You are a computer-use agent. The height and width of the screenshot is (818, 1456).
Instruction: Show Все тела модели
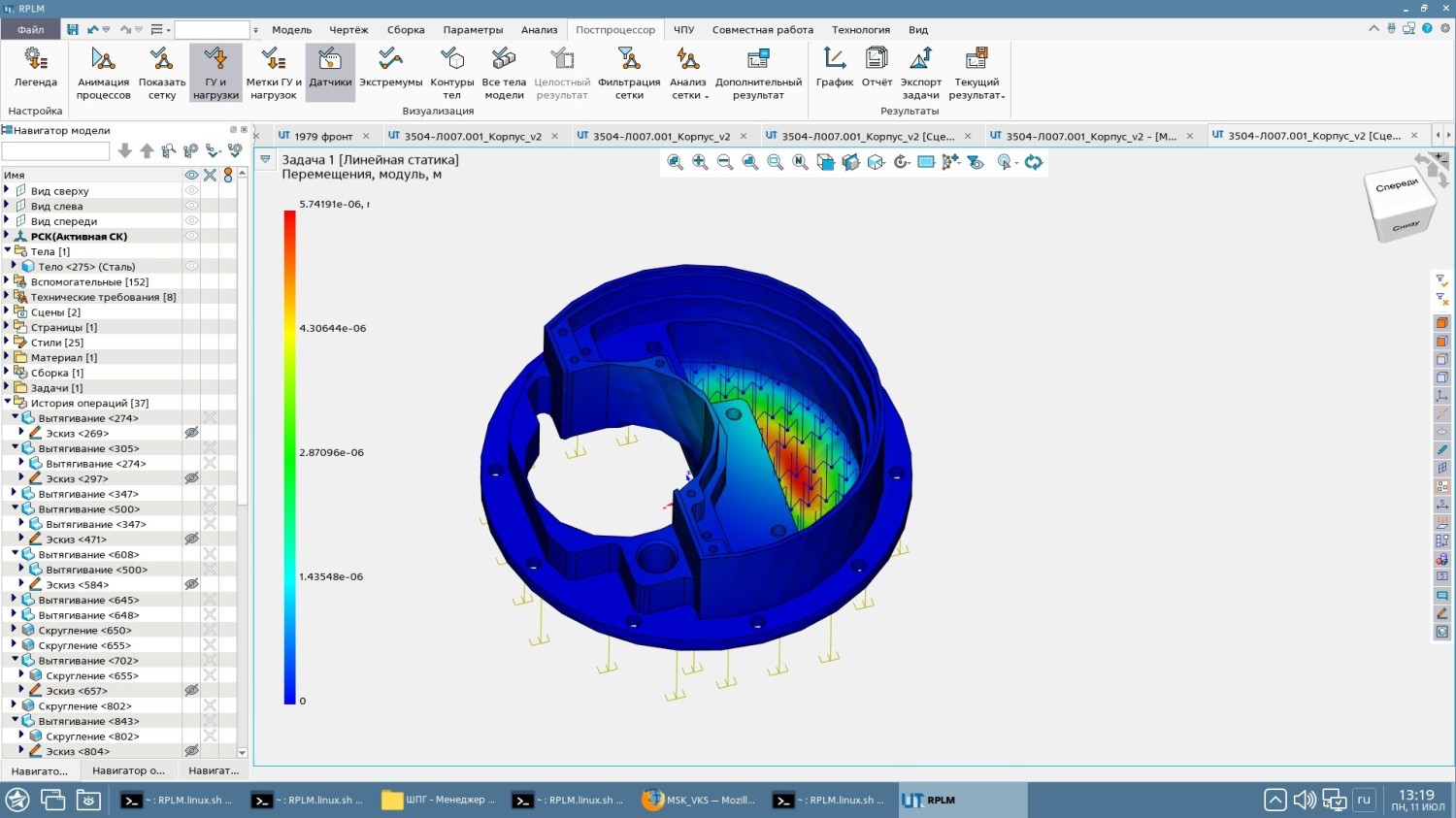pyautogui.click(x=504, y=73)
